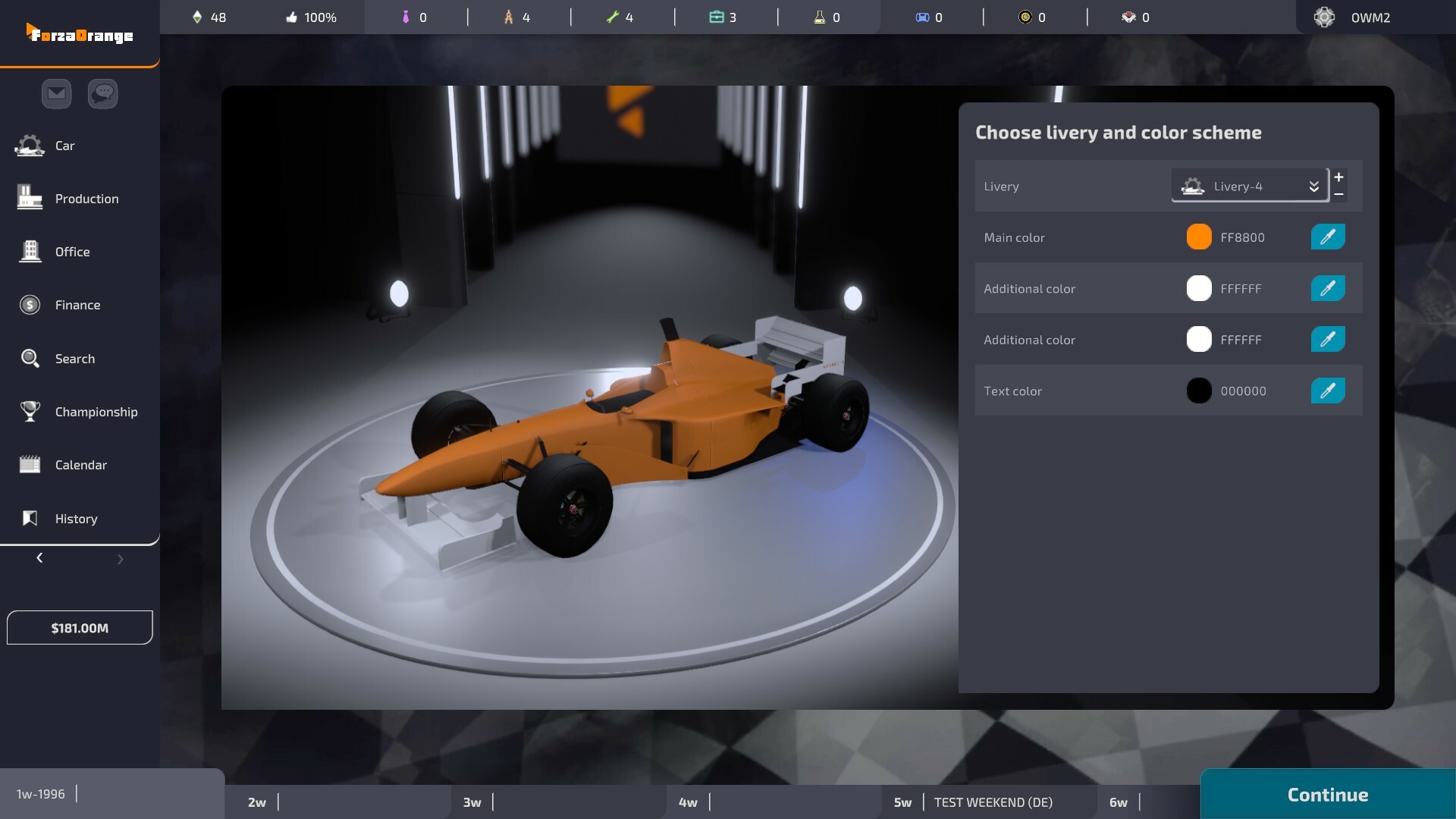This screenshot has height=819, width=1456.
Task: Click the mail/envelope icon
Action: [56, 93]
